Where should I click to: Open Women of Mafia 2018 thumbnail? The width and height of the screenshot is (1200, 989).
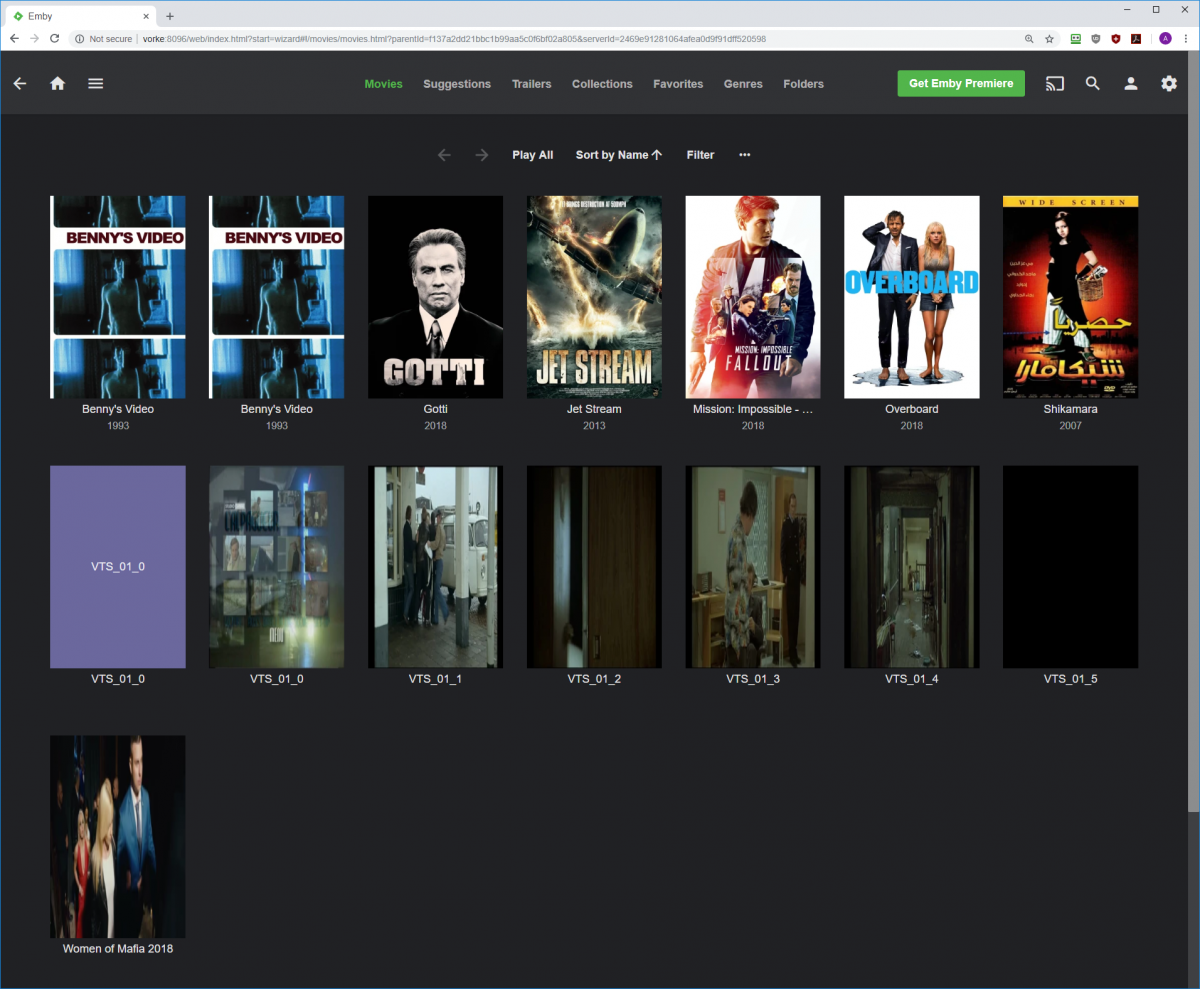click(118, 837)
